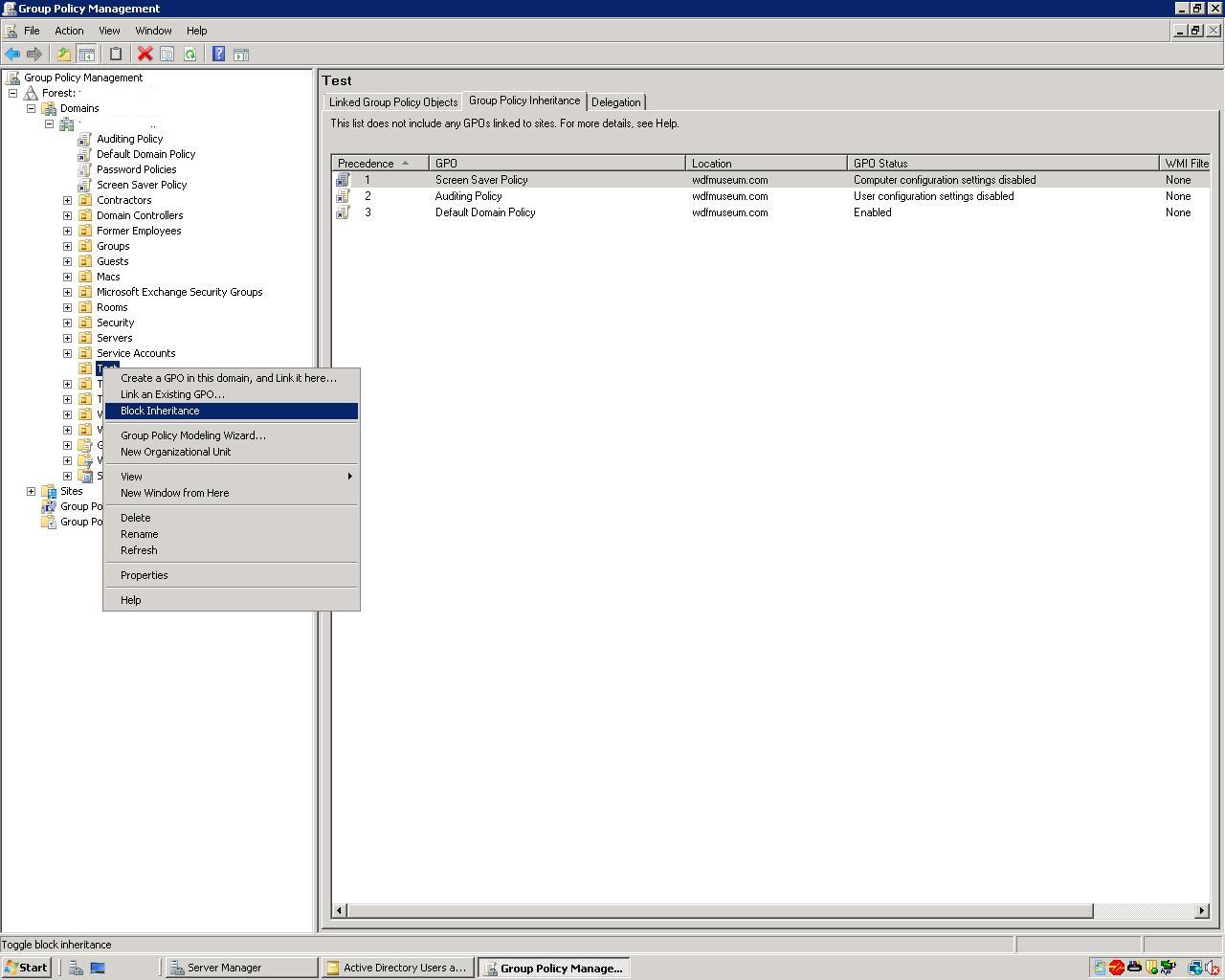Select the Auditing Policy row in list
Viewport: 1225px width, 980px height.
[468, 196]
